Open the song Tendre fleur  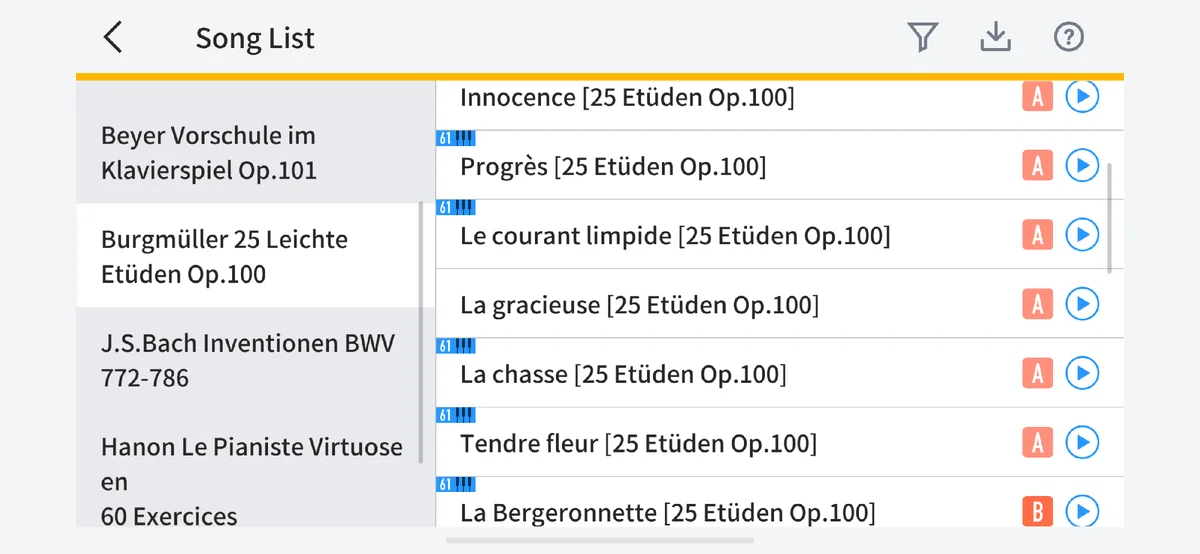click(638, 443)
